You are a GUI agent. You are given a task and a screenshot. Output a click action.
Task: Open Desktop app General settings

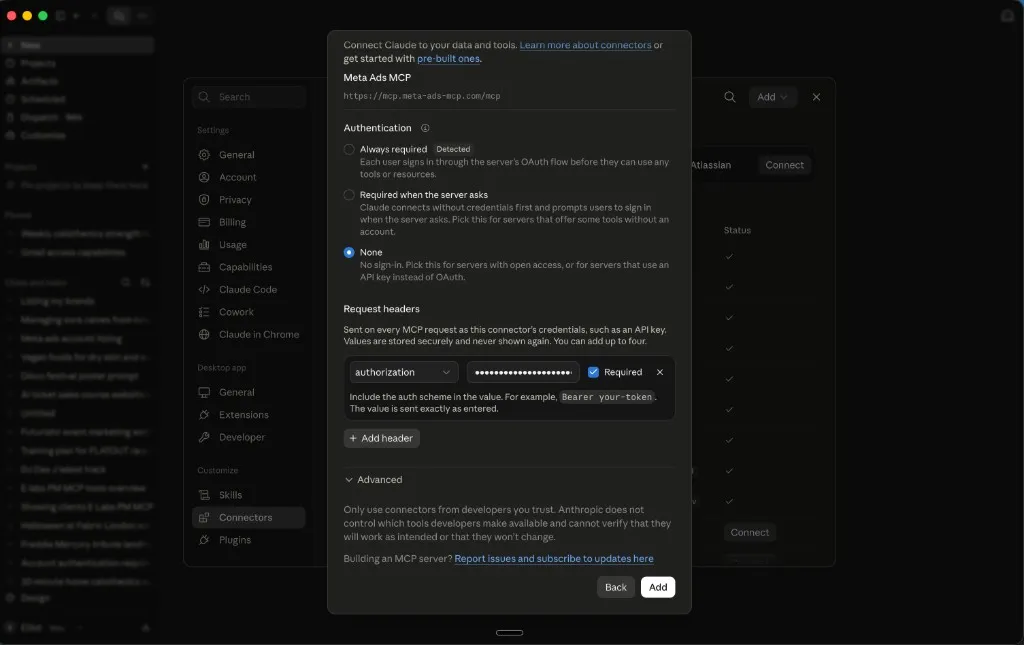pos(248,392)
